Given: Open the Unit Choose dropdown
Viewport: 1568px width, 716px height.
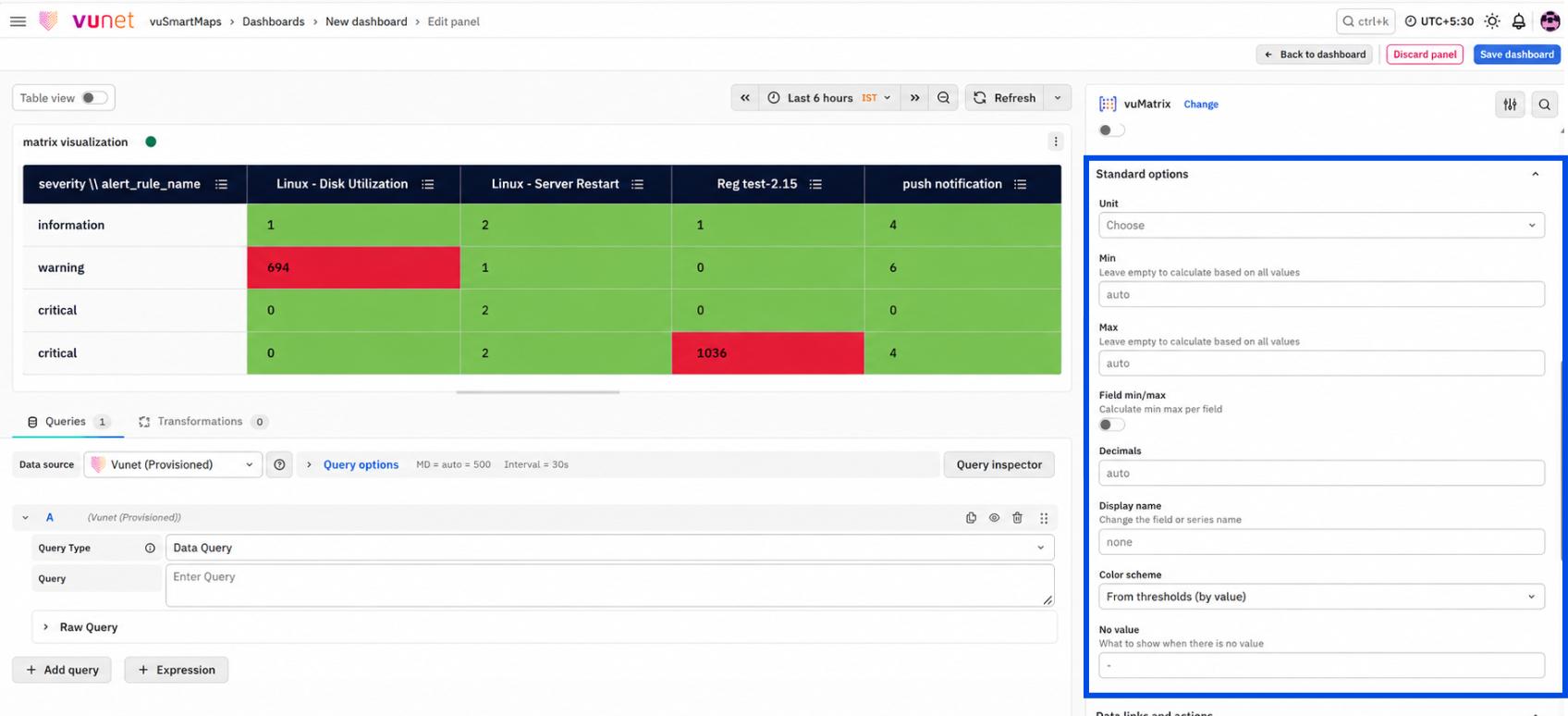Looking at the screenshot, I should coord(1321,225).
